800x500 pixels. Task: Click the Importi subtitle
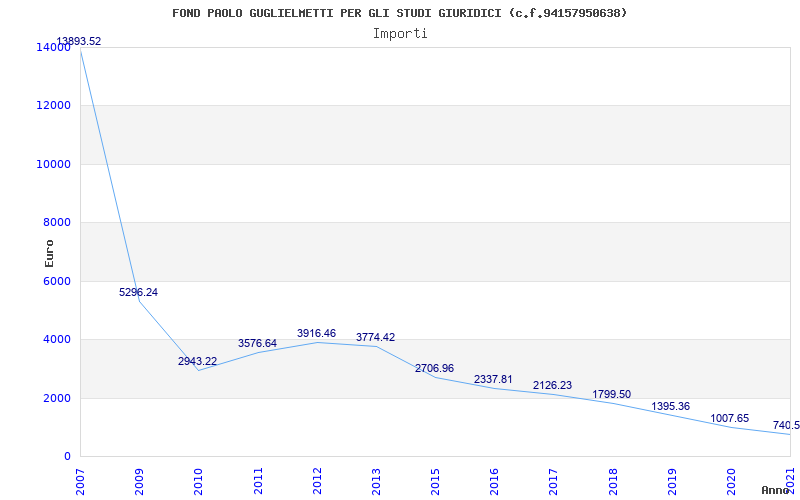pyautogui.click(x=400, y=34)
